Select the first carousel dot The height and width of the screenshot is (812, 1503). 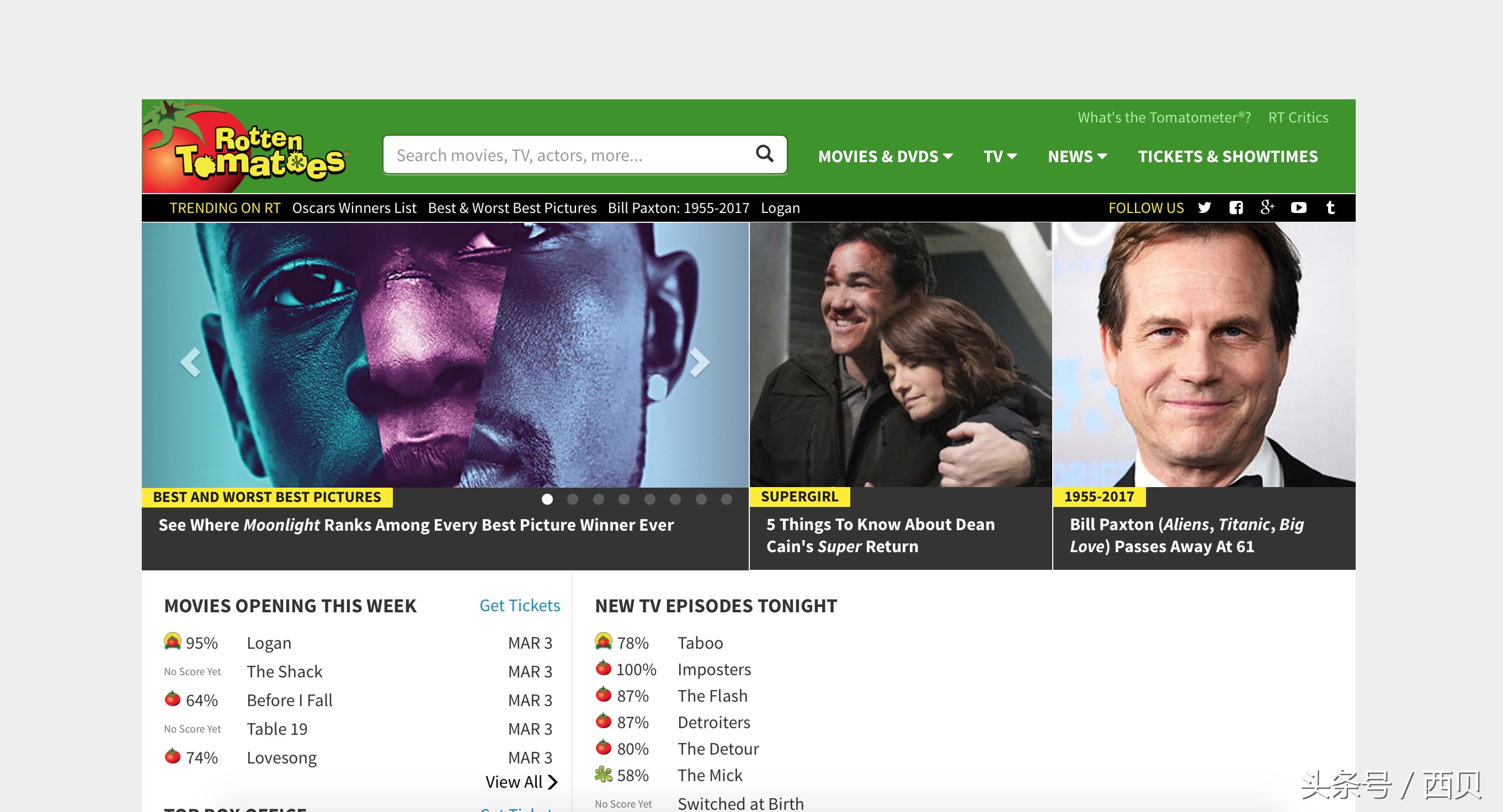point(547,499)
